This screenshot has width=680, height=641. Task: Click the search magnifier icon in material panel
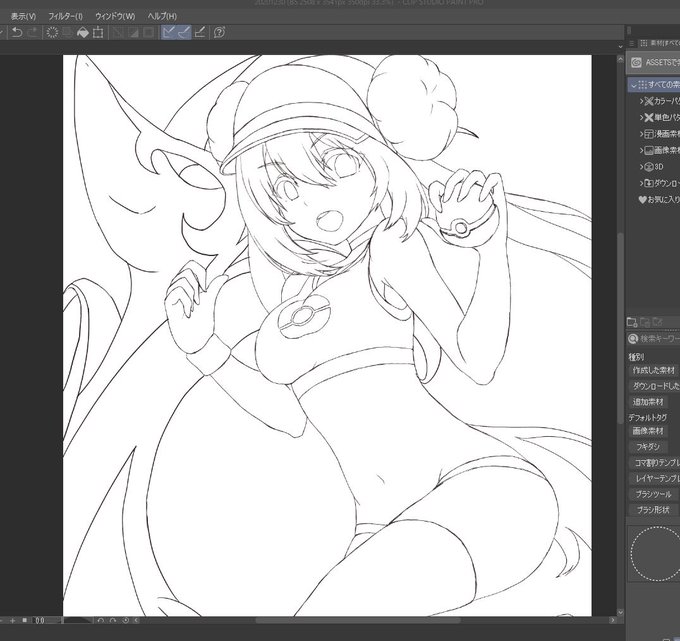[633, 339]
